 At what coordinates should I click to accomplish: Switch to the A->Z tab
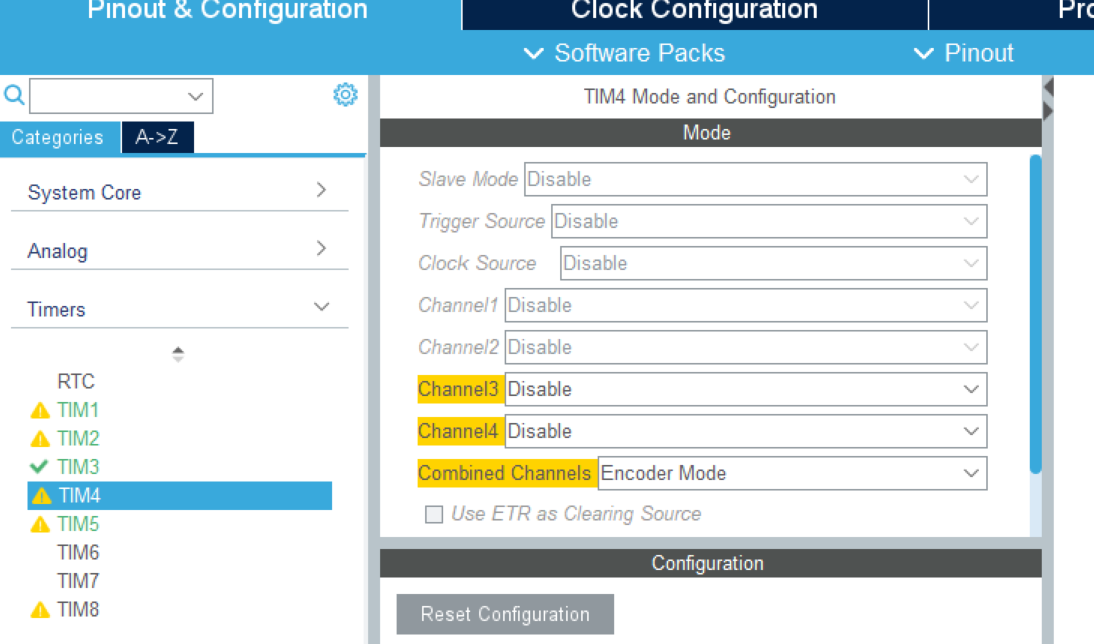(x=157, y=138)
